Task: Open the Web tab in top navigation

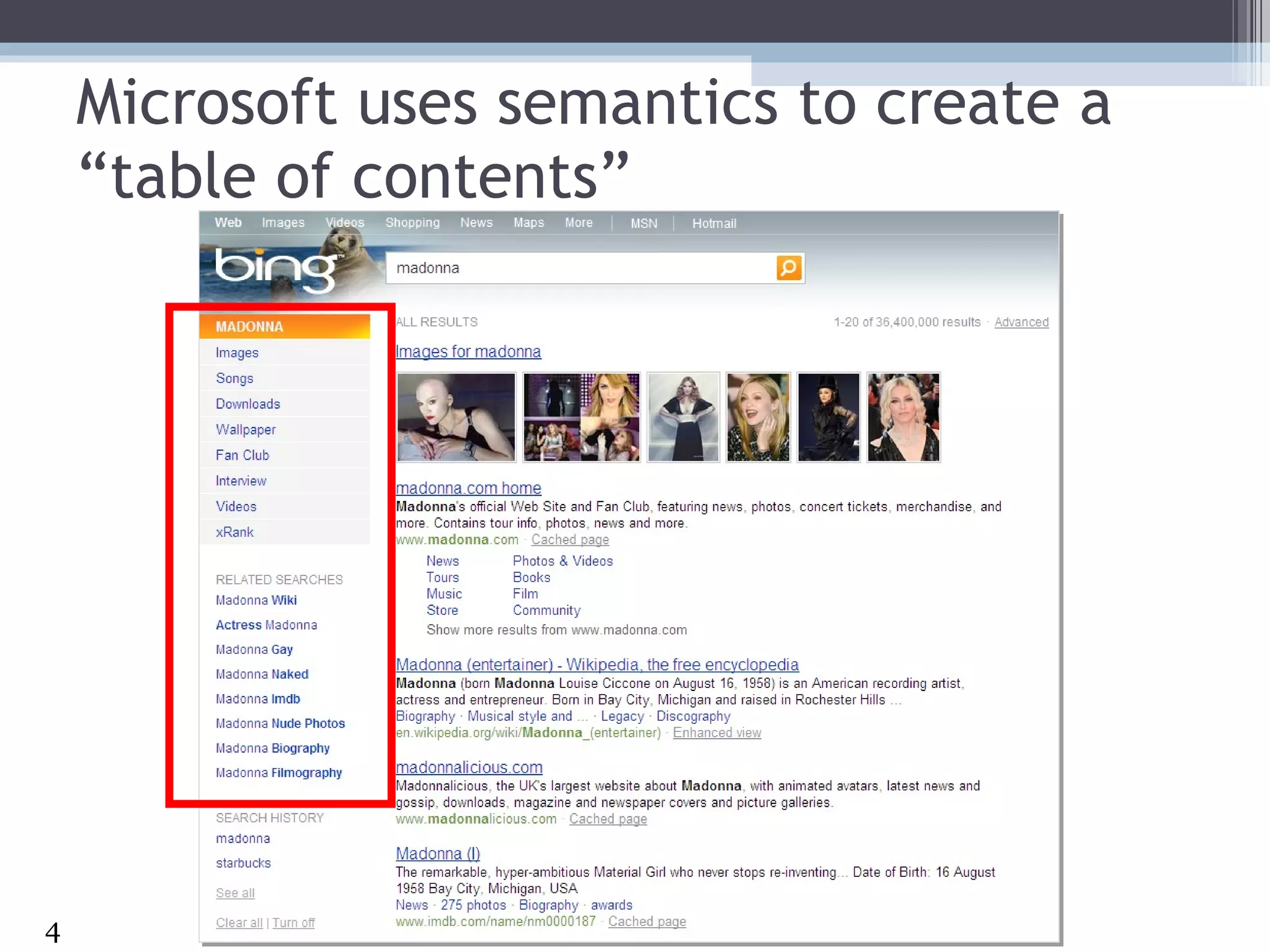Action: (228, 223)
